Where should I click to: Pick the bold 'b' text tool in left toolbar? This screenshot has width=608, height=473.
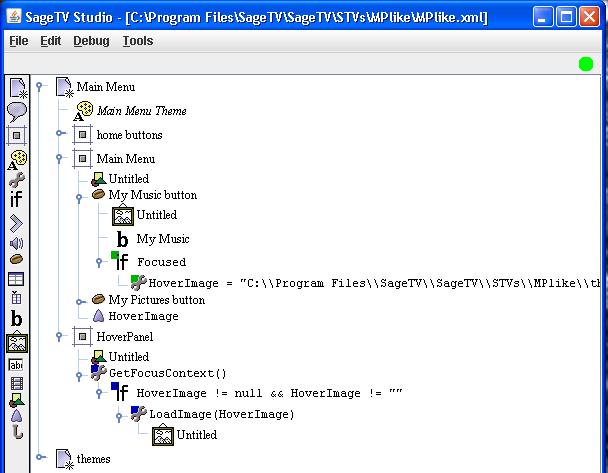coord(17,319)
